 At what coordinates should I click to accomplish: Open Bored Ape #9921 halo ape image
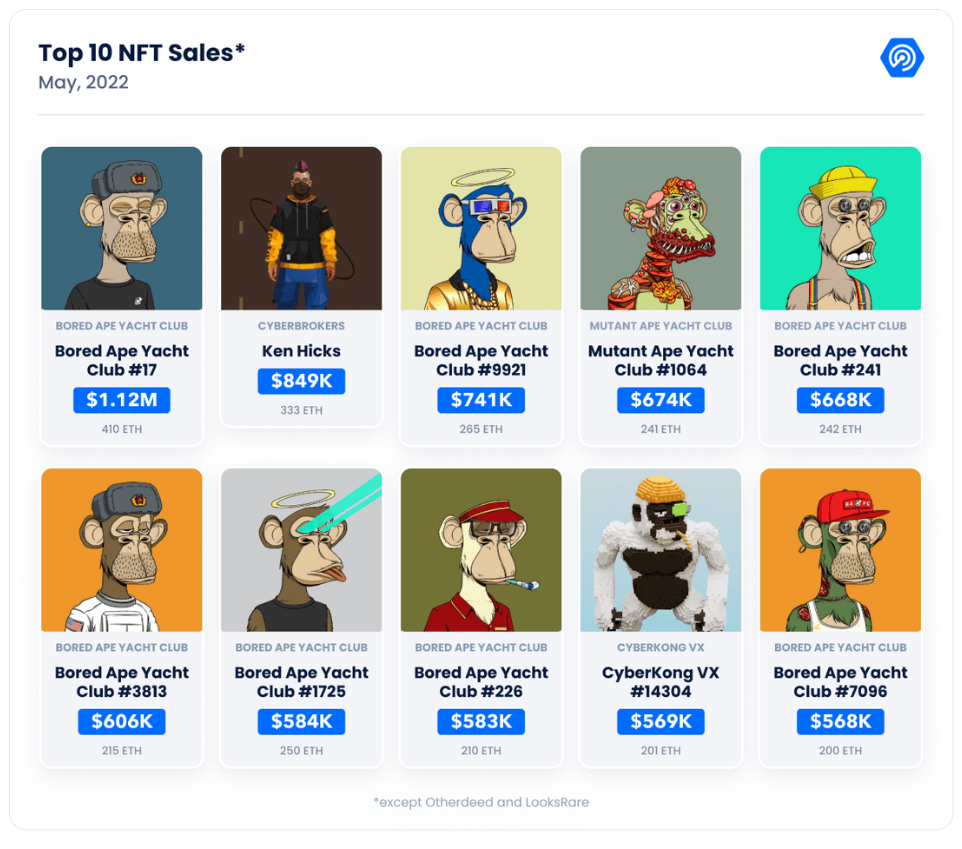click(x=481, y=228)
